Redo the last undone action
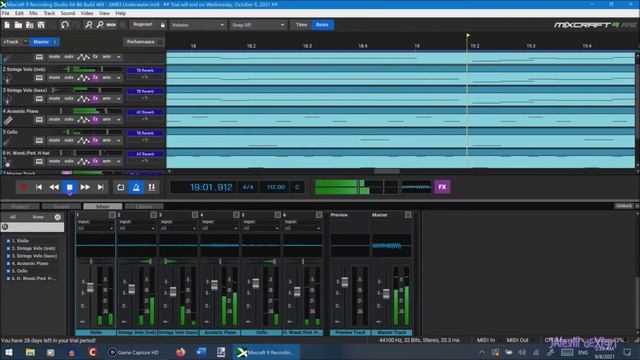 click(76, 25)
